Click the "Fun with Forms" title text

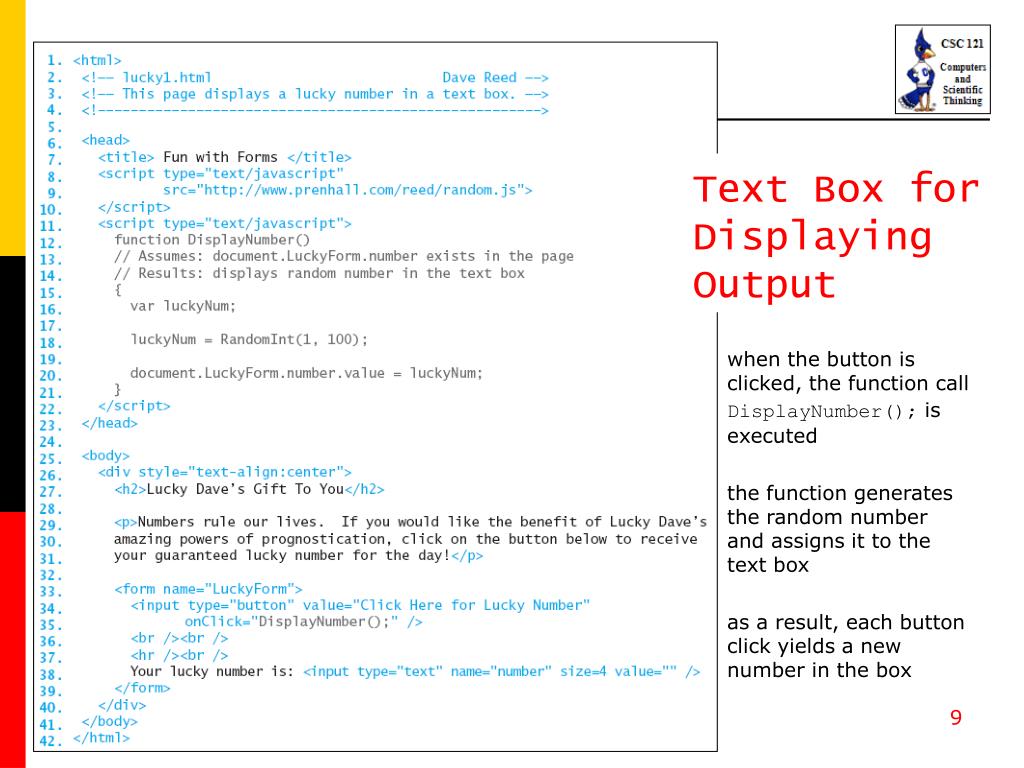pos(220,157)
